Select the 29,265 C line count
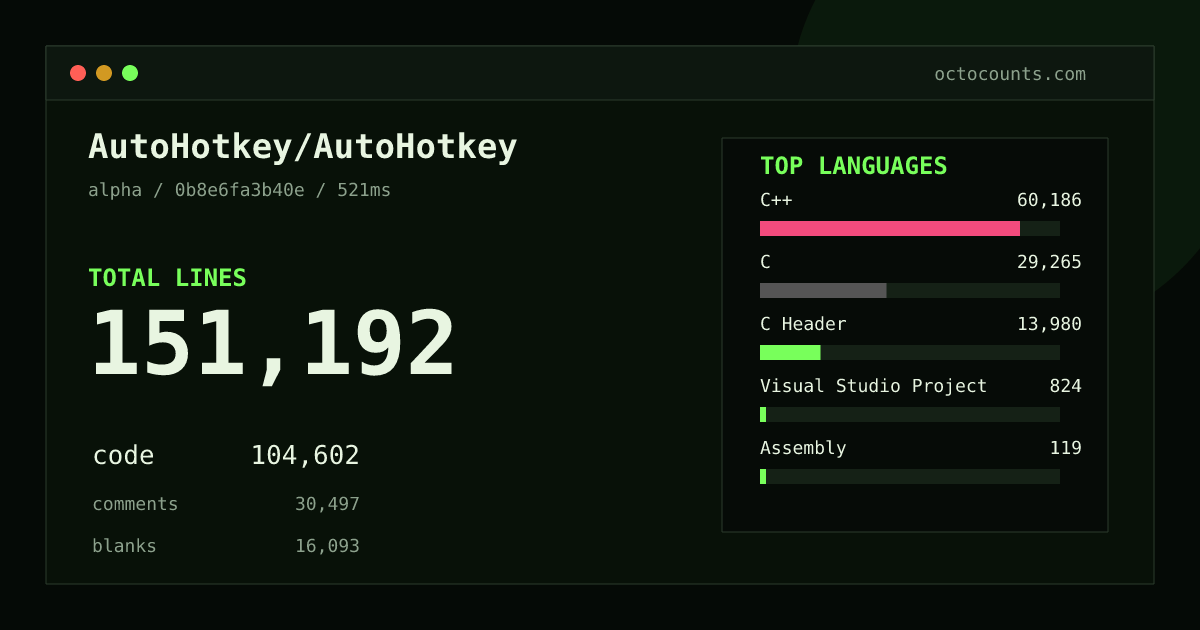Screen dimensions: 1200x630 point(1049,262)
